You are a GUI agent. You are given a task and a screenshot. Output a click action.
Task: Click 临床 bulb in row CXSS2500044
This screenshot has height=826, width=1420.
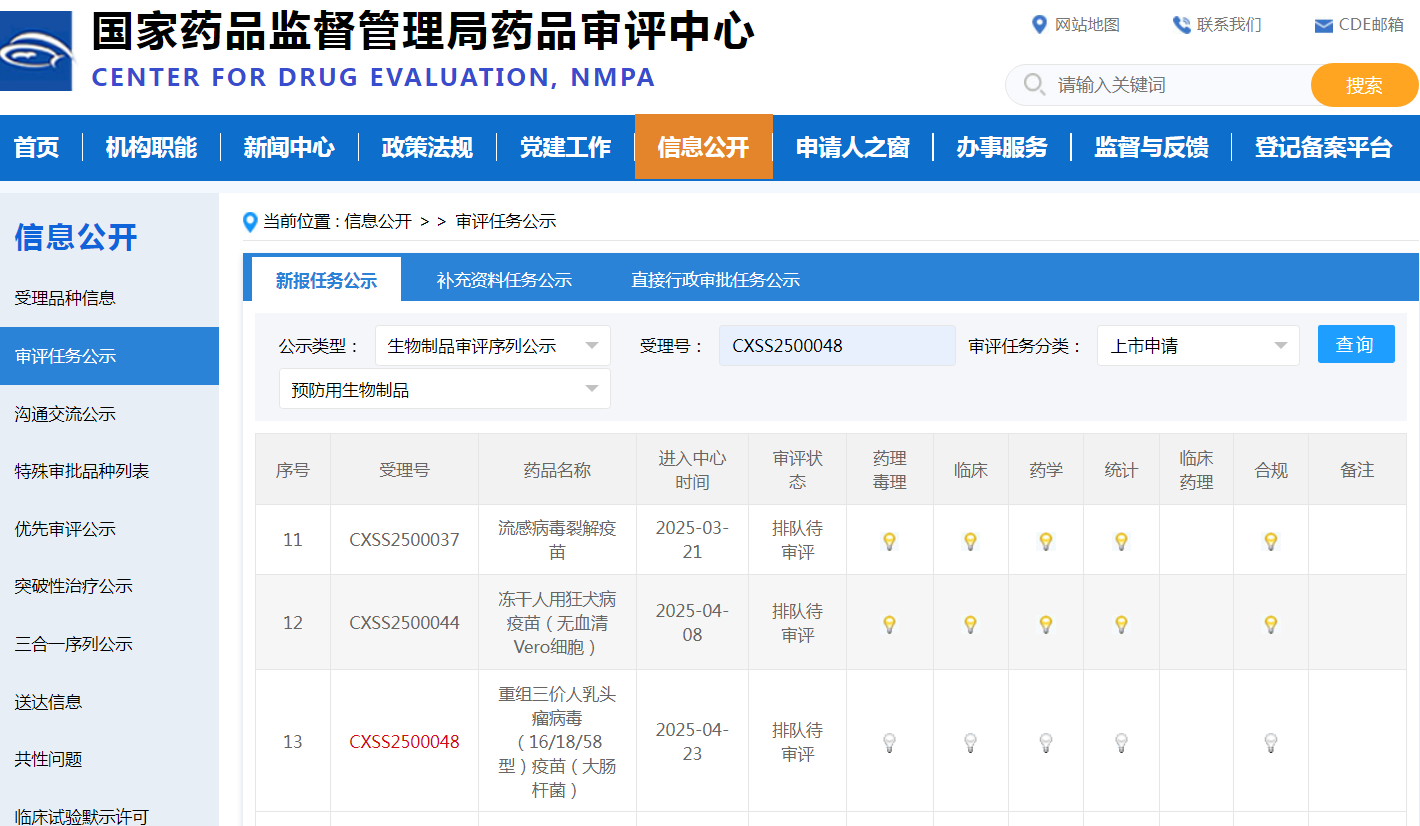[970, 624]
